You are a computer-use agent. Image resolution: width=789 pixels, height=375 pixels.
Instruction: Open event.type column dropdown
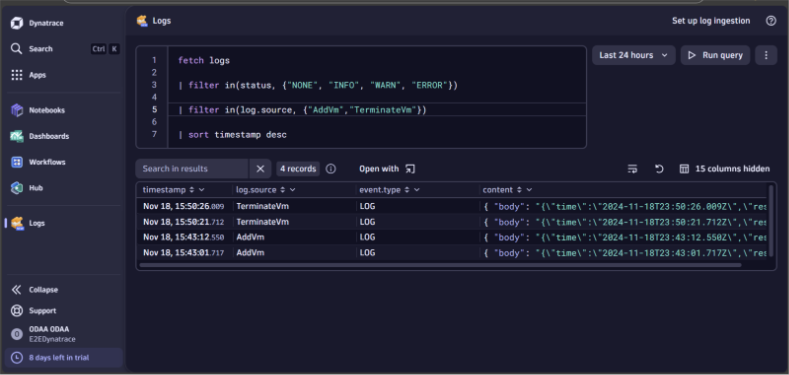[417, 190]
